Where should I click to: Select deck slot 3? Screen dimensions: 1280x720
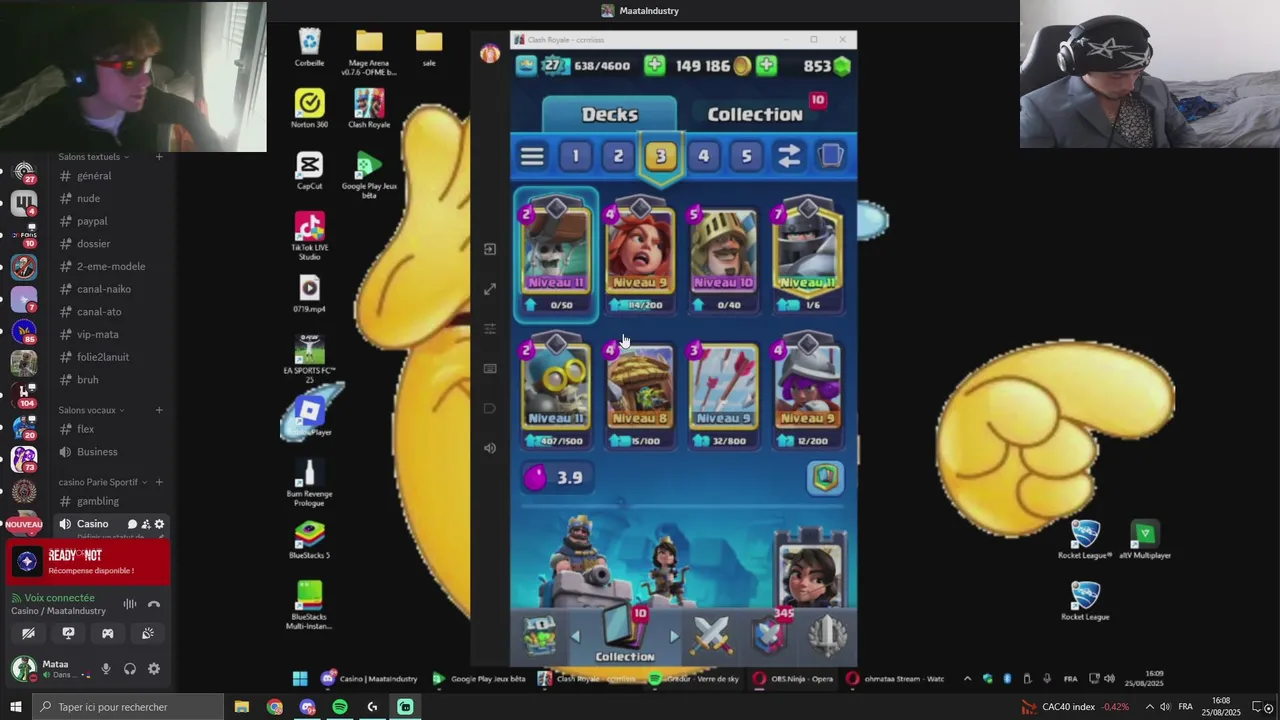click(660, 156)
